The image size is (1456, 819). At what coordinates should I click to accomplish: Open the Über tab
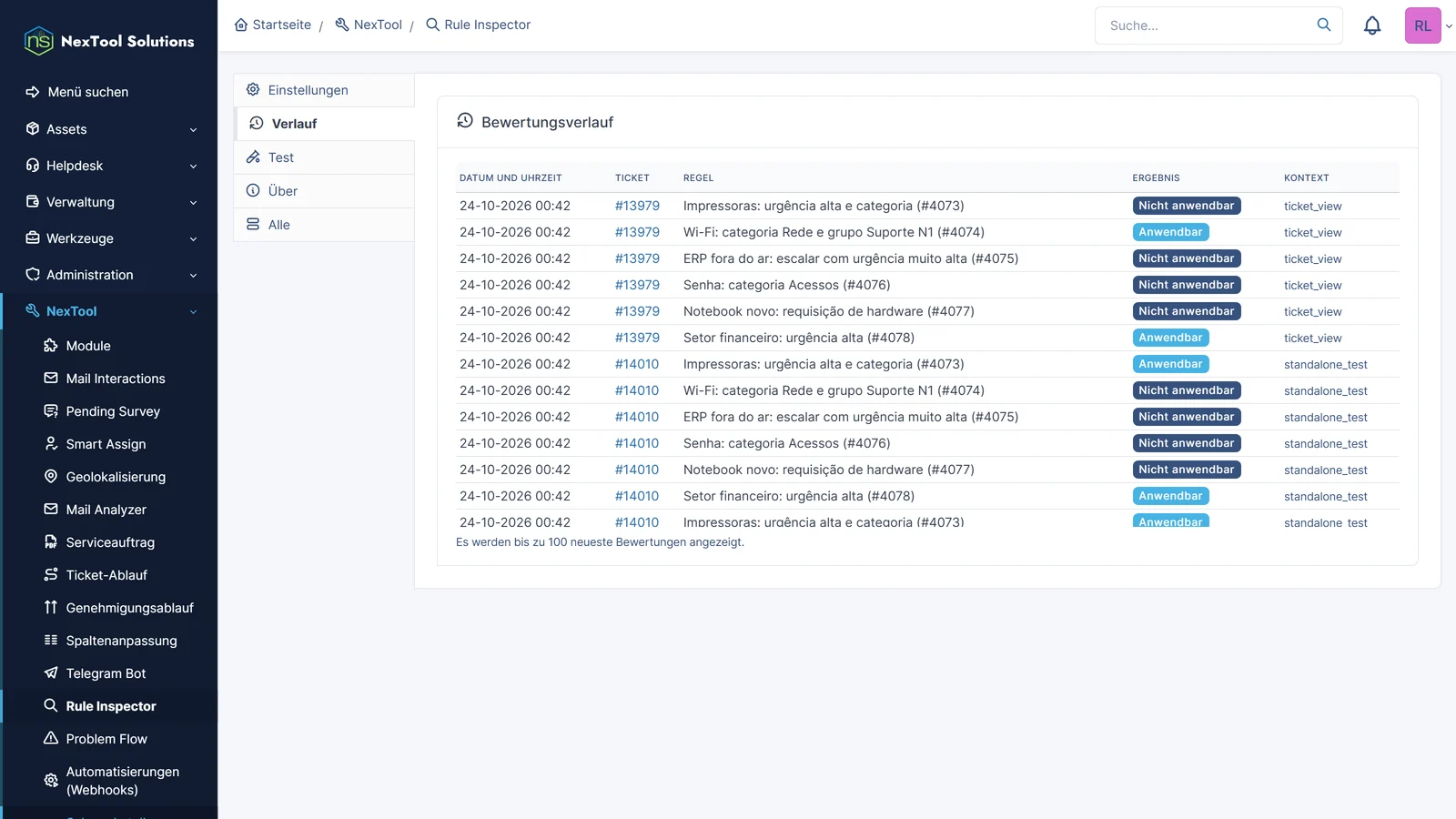coord(324,191)
